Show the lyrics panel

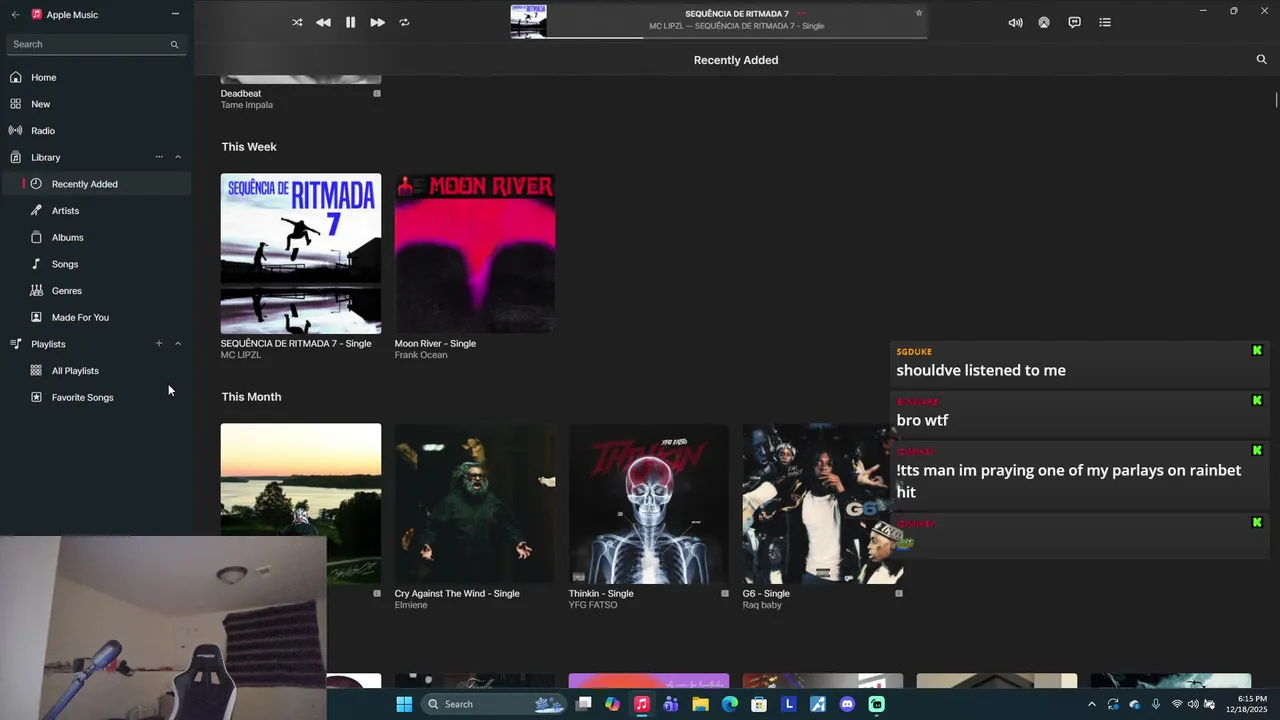[x=1074, y=22]
